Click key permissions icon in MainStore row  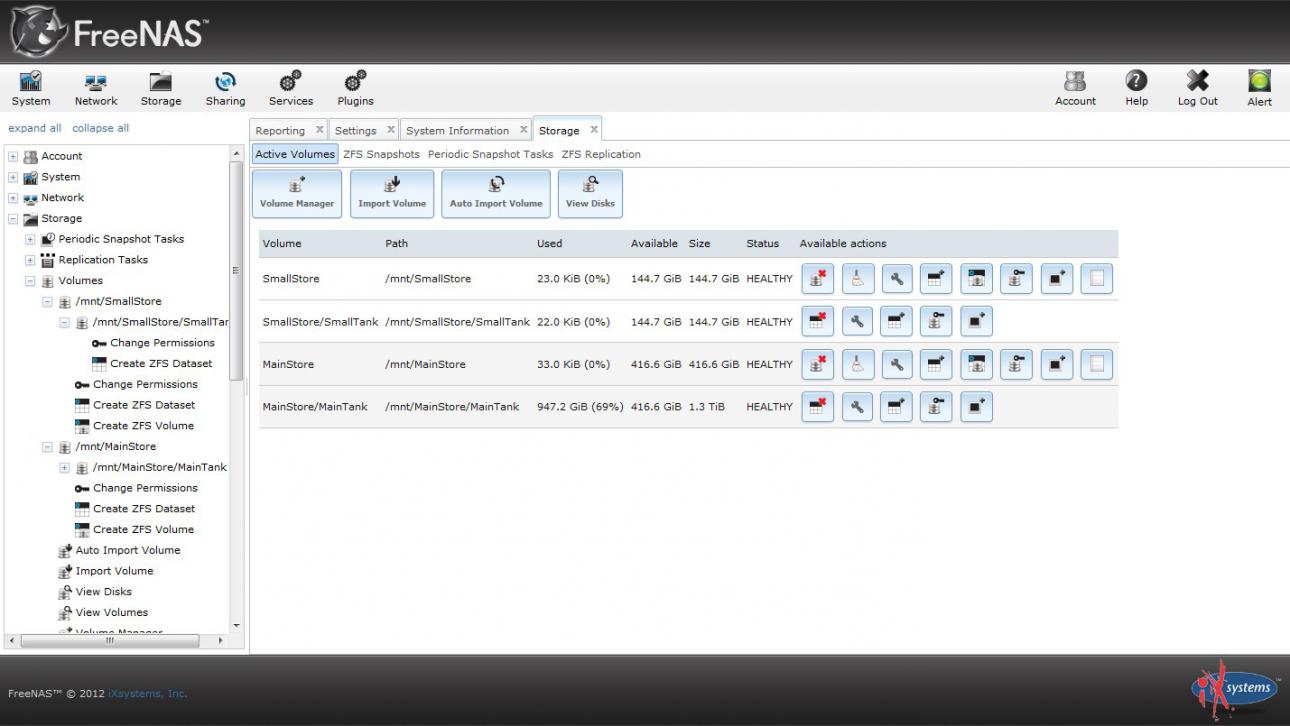(1016, 365)
